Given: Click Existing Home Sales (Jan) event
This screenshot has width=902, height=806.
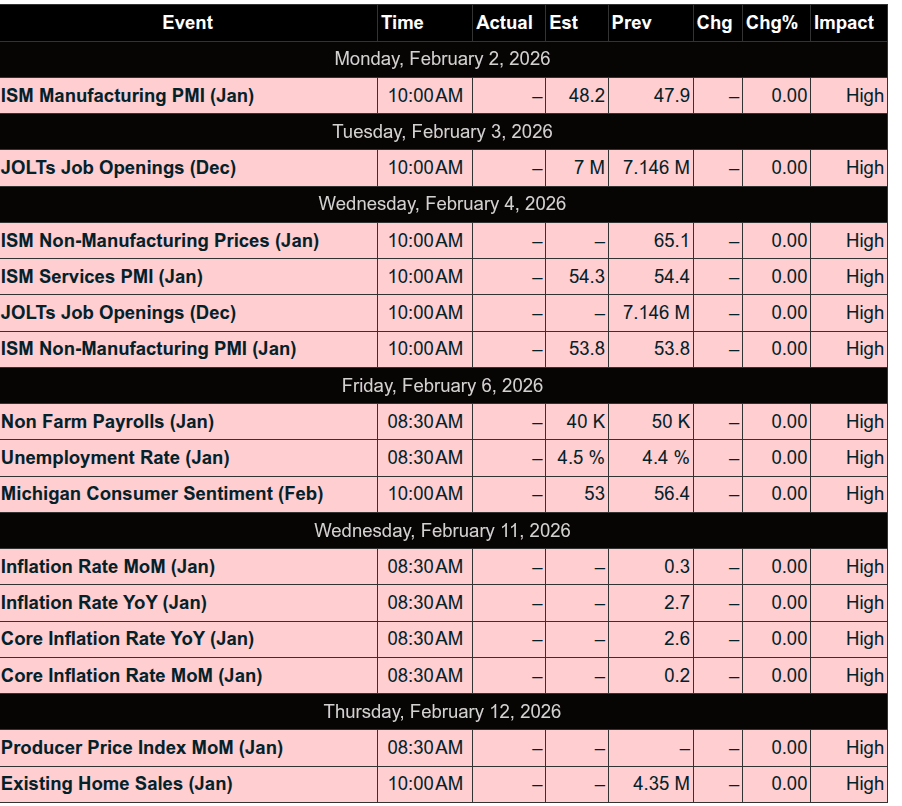Looking at the screenshot, I should pyautogui.click(x=117, y=784).
